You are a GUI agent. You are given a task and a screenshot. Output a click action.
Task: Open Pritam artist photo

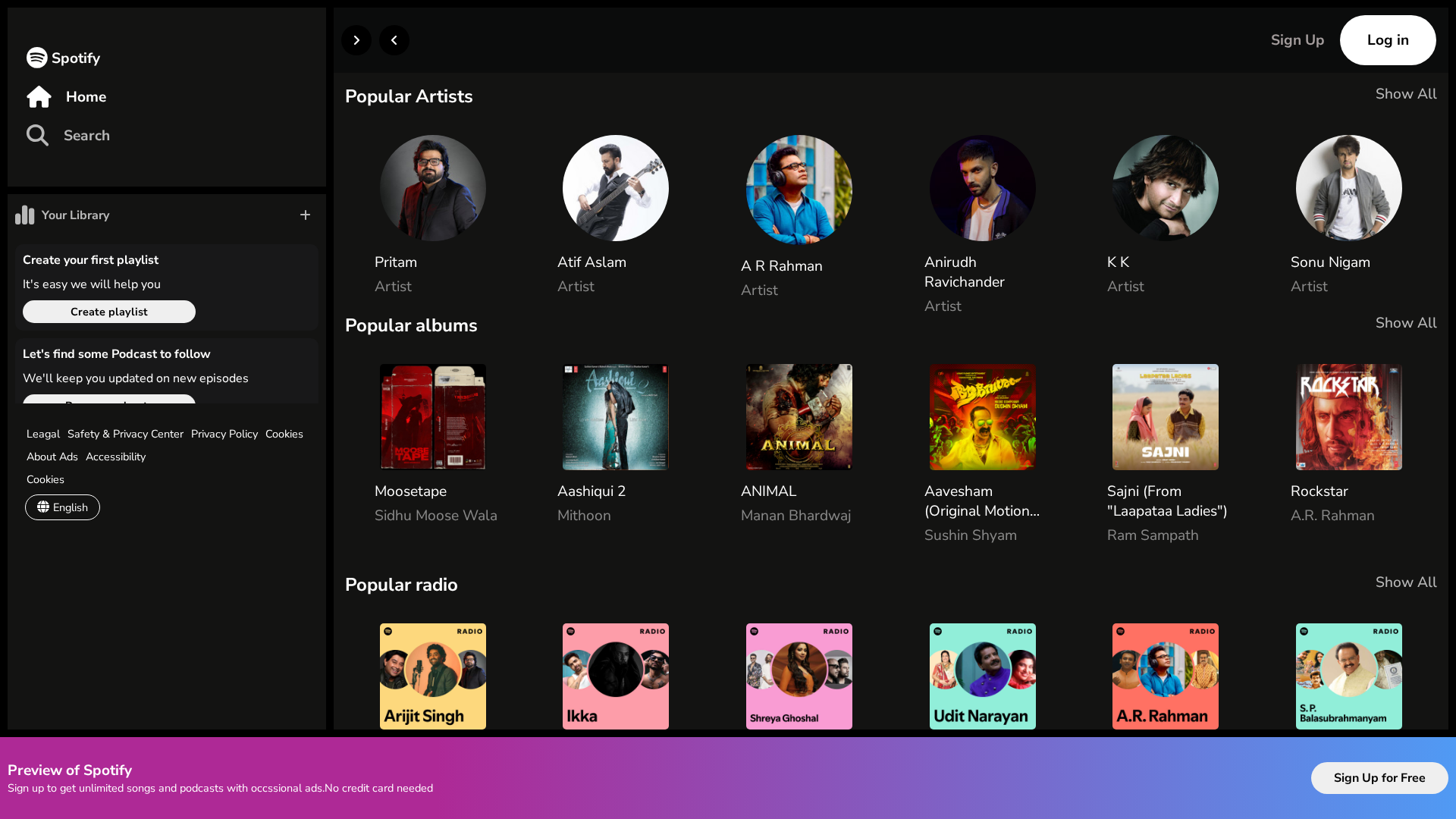pos(433,188)
